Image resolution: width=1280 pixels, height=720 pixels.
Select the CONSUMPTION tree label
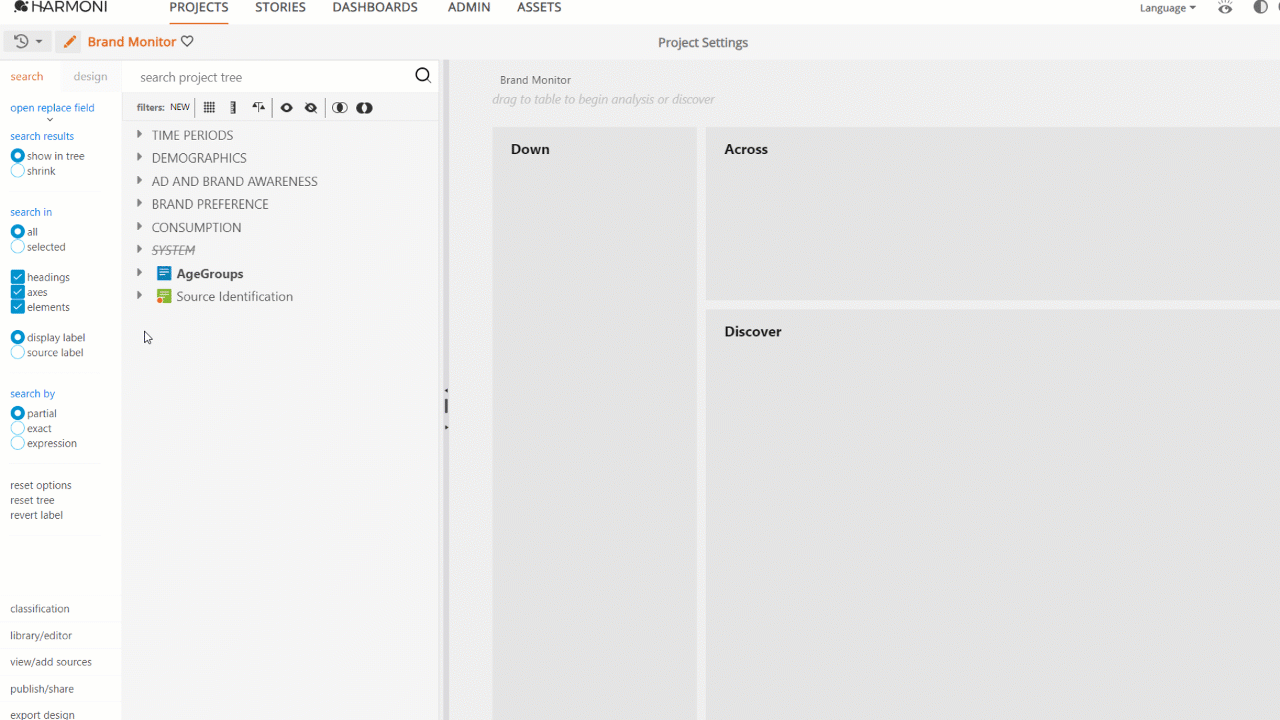tap(196, 227)
